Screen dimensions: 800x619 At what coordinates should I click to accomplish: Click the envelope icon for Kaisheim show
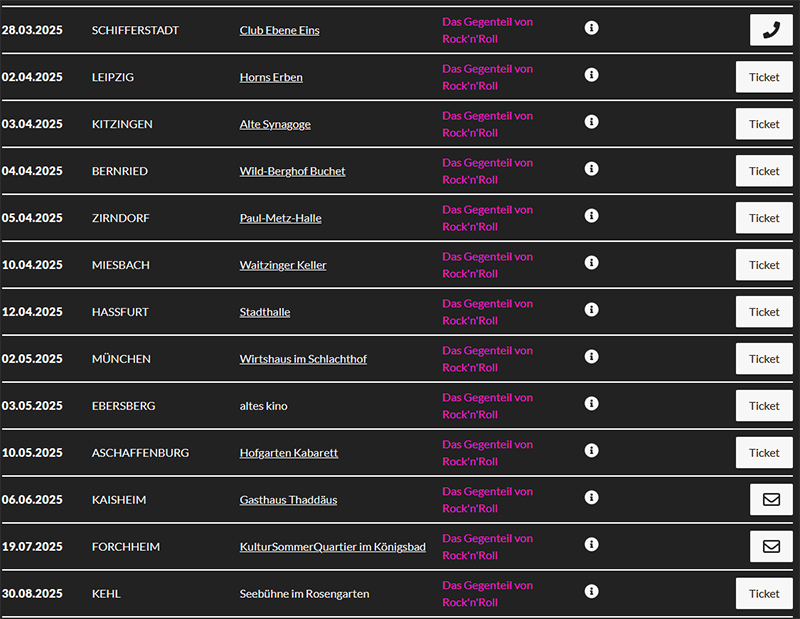click(770, 500)
